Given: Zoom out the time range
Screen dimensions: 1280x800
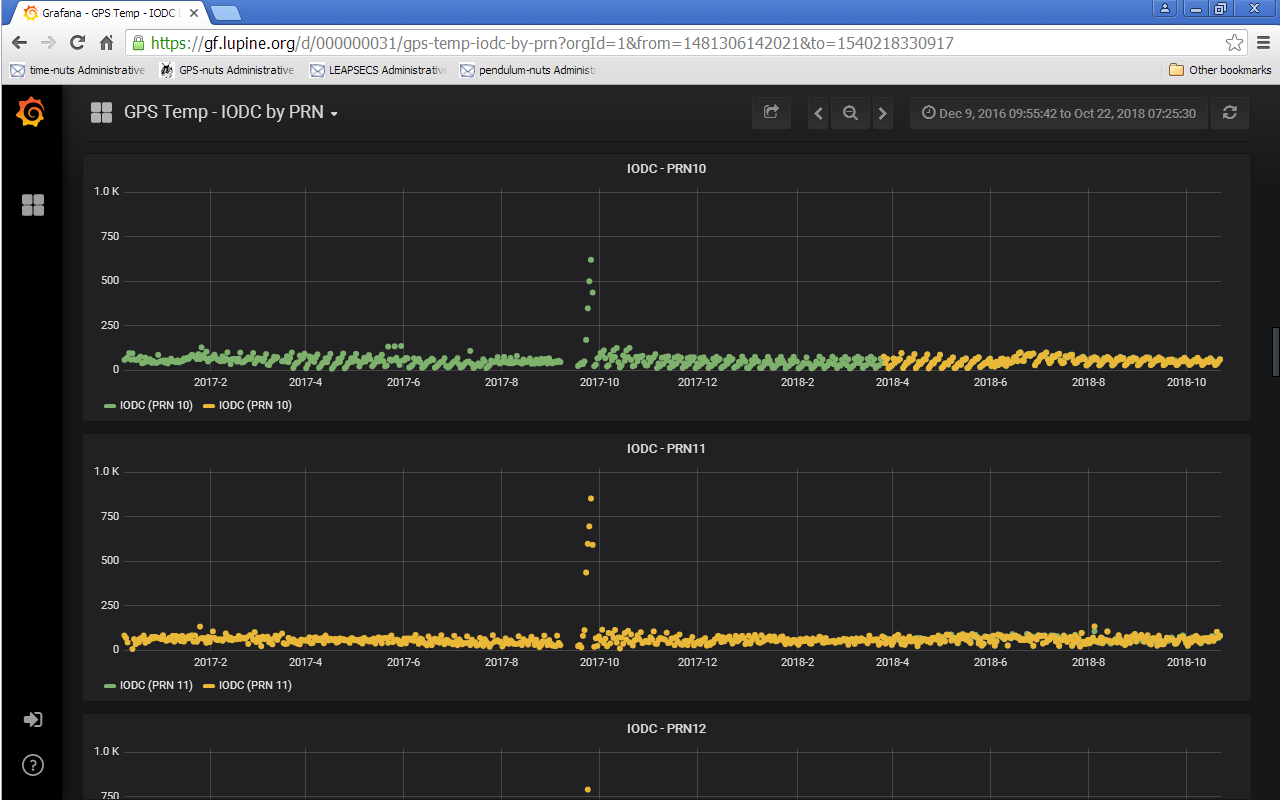Looking at the screenshot, I should point(850,113).
